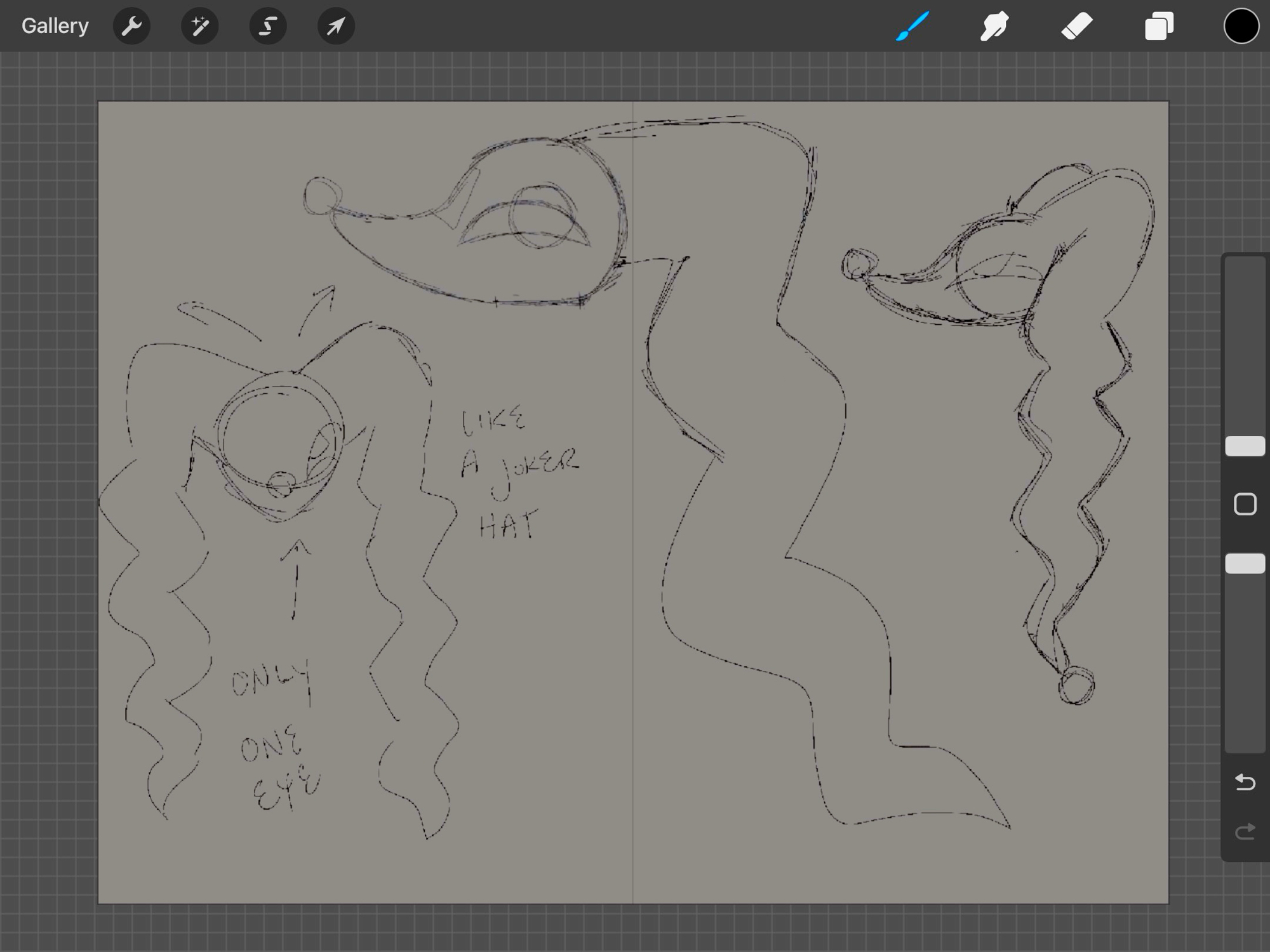Select the Smudge finger tool
The height and width of the screenshot is (952, 1270).
tap(994, 26)
